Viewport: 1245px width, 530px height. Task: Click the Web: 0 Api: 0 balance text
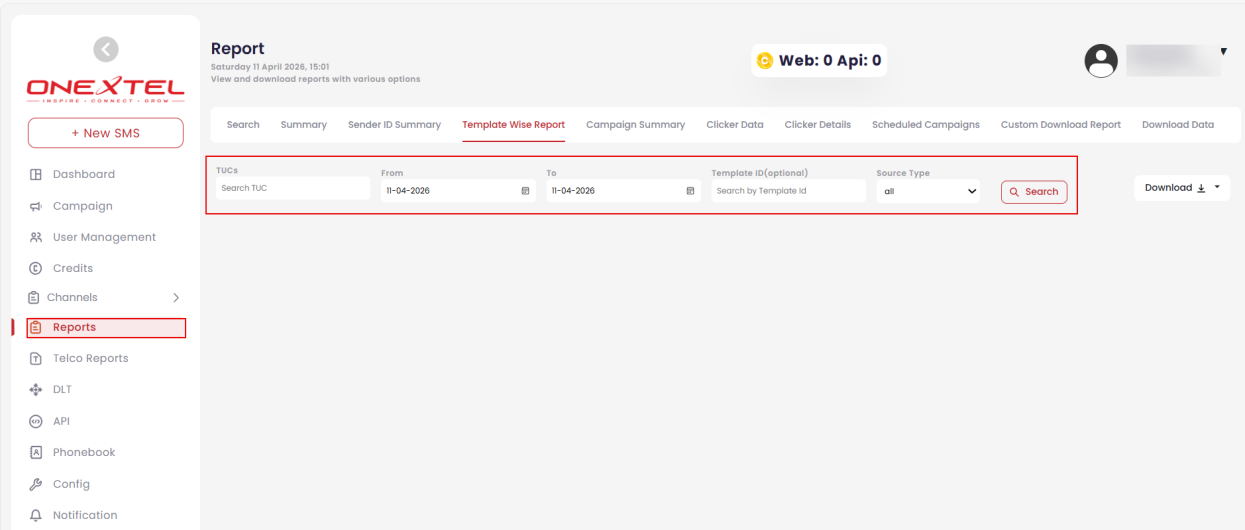tap(830, 61)
